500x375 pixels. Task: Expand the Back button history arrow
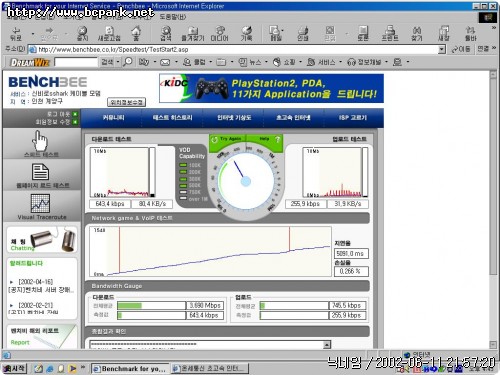[x=33, y=34]
